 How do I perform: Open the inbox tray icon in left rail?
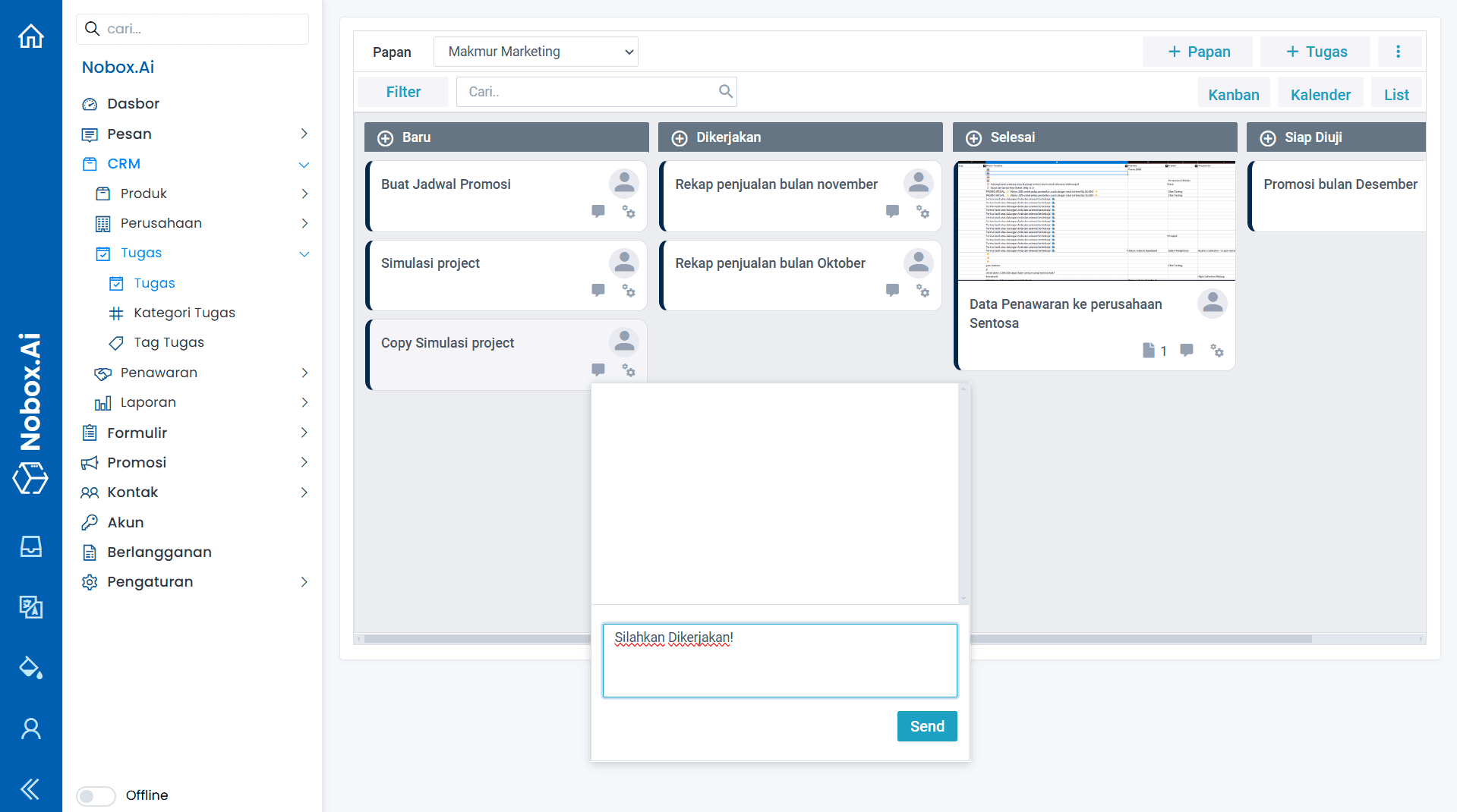coord(31,546)
